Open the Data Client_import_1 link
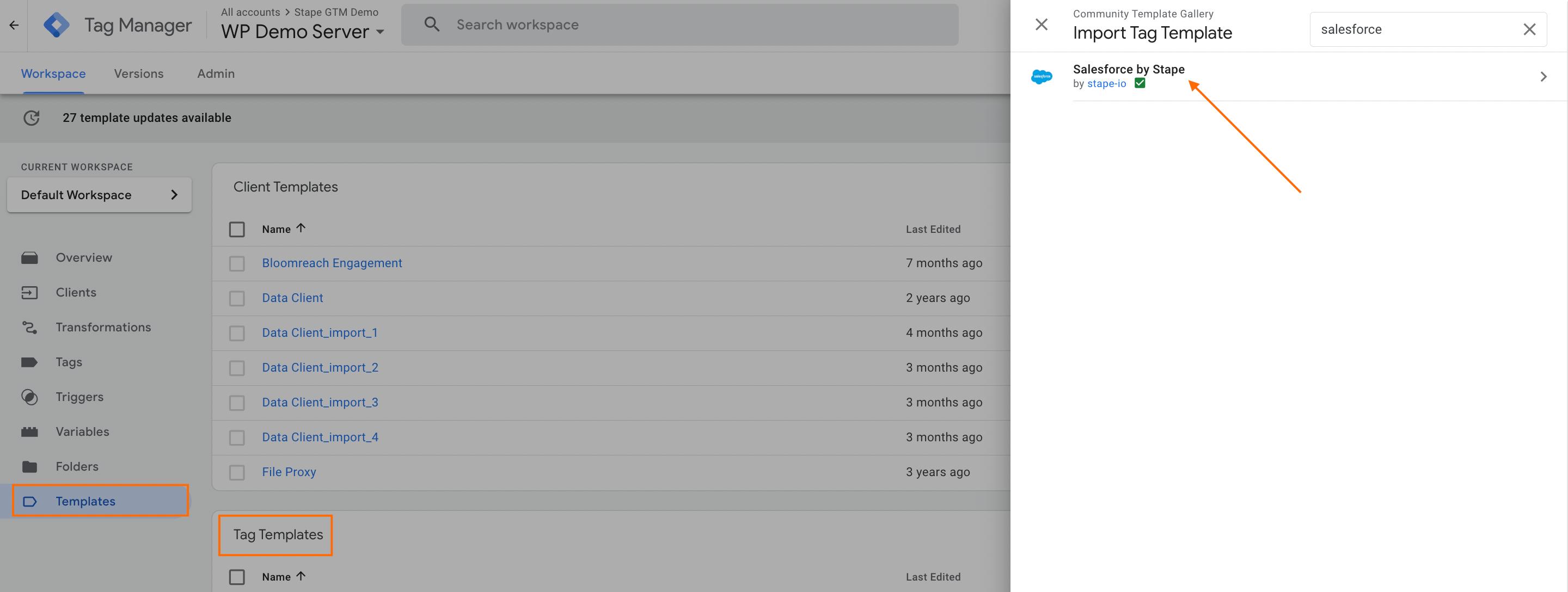Viewport: 1568px width, 592px height. pos(320,333)
